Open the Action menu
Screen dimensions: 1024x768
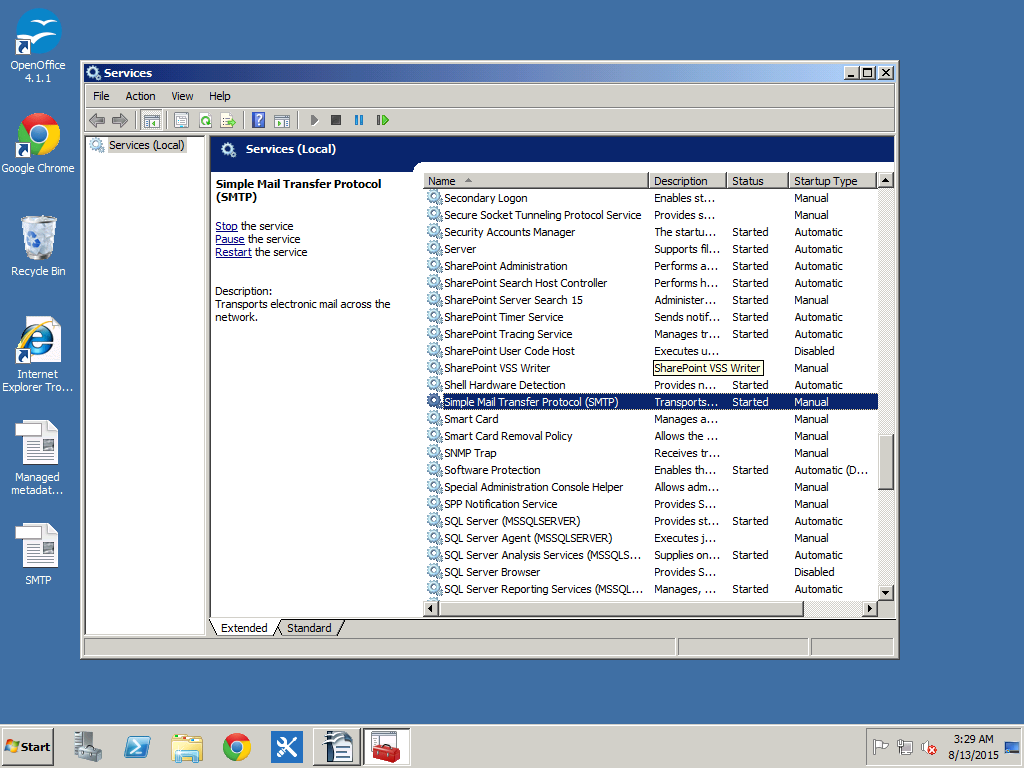click(x=140, y=96)
